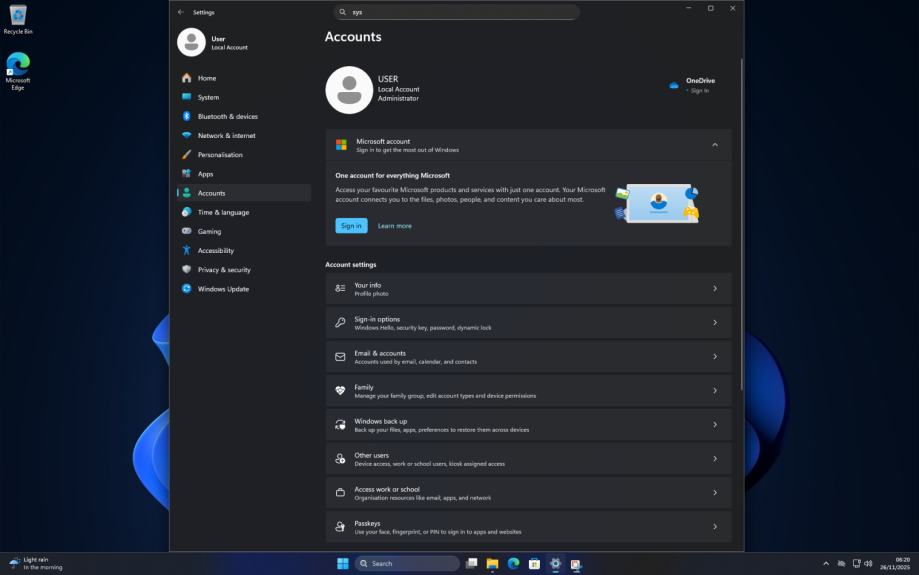Switch to the Apps section
Image resolution: width=919 pixels, height=575 pixels.
[205, 174]
